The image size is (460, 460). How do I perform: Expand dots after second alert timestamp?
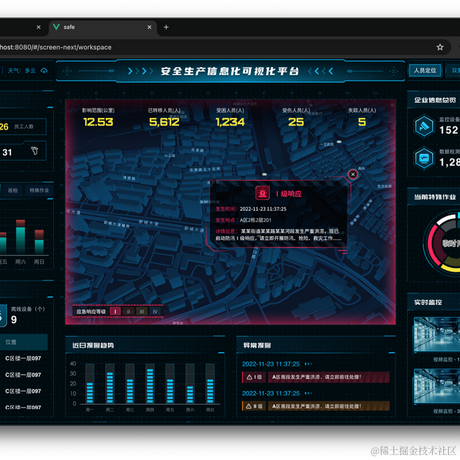(x=308, y=393)
